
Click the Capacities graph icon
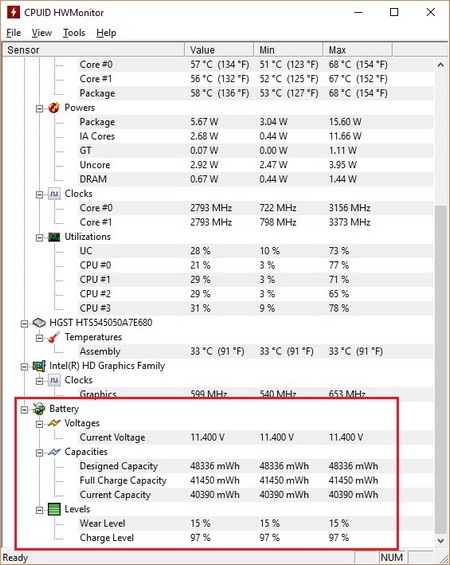[x=54, y=452]
